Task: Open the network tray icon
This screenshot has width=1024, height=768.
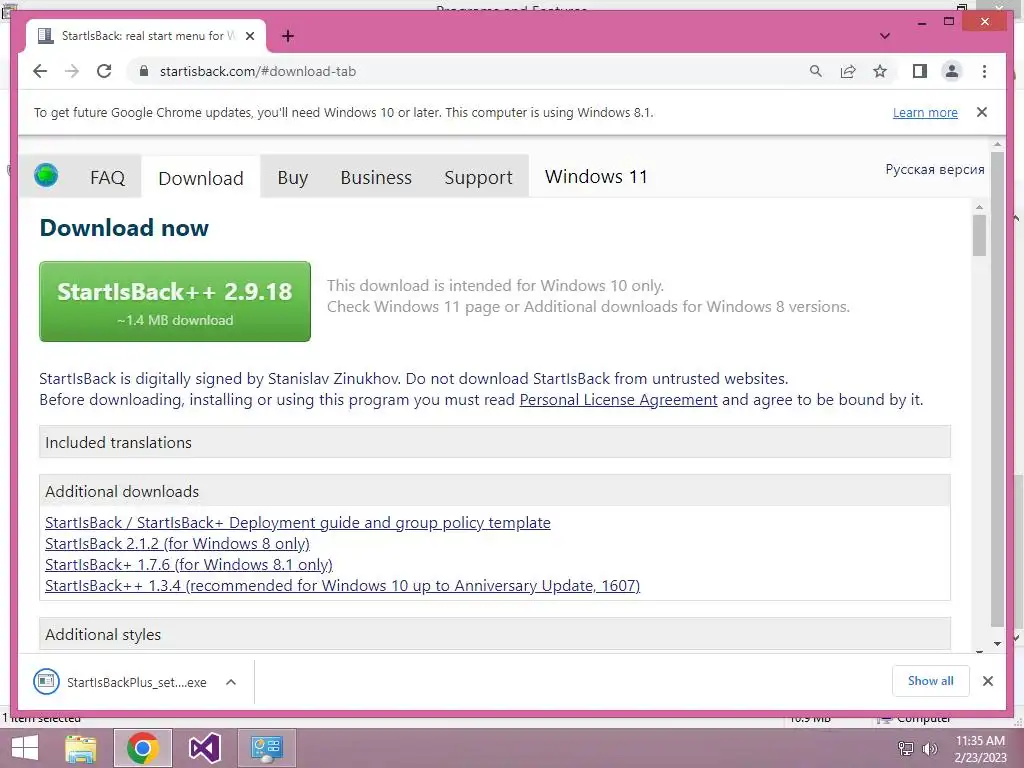Action: 905,749
